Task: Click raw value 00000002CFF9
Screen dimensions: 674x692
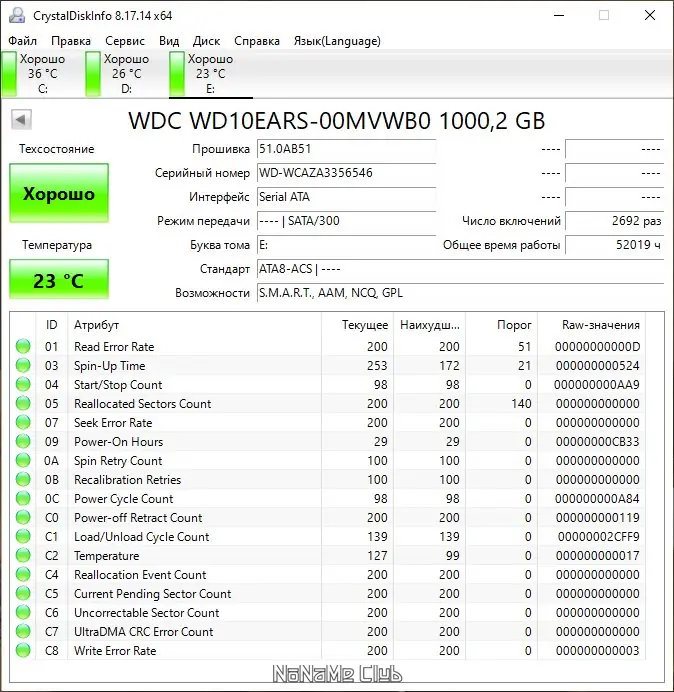Action: tap(599, 537)
